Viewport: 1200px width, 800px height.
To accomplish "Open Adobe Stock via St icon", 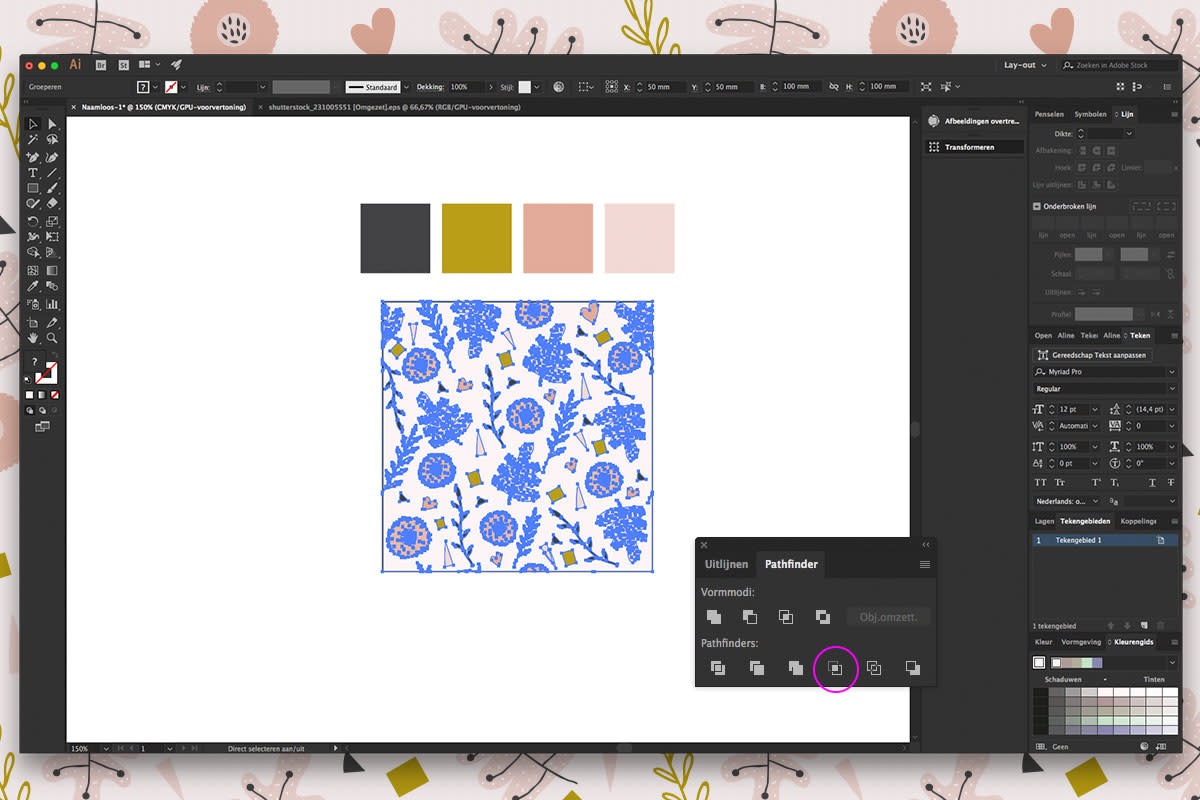I will point(124,64).
